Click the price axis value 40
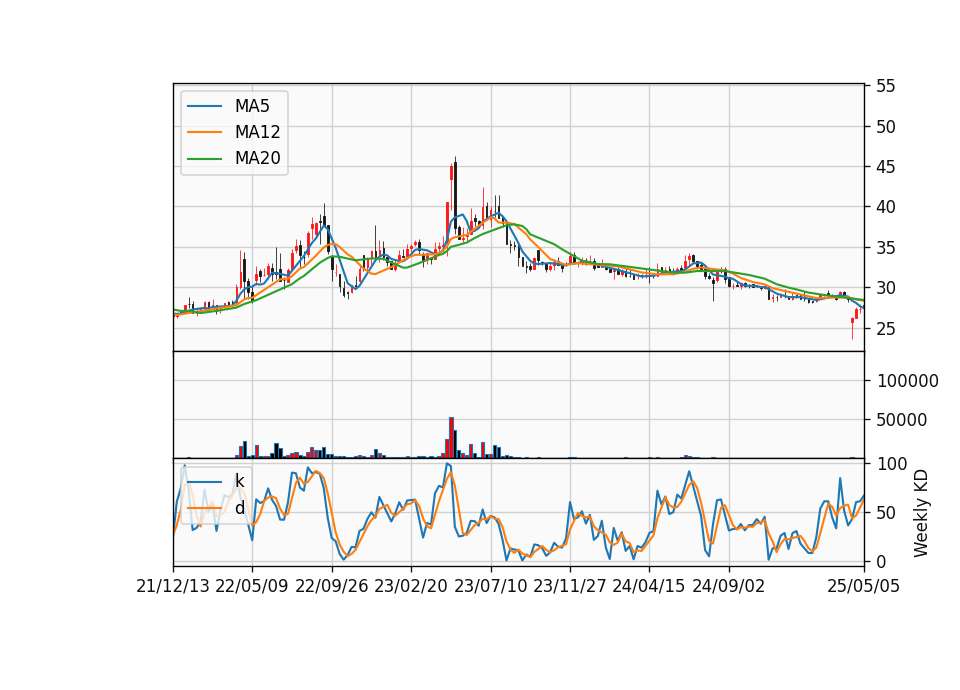Viewport: 960px width, 690px height. pyautogui.click(x=885, y=208)
